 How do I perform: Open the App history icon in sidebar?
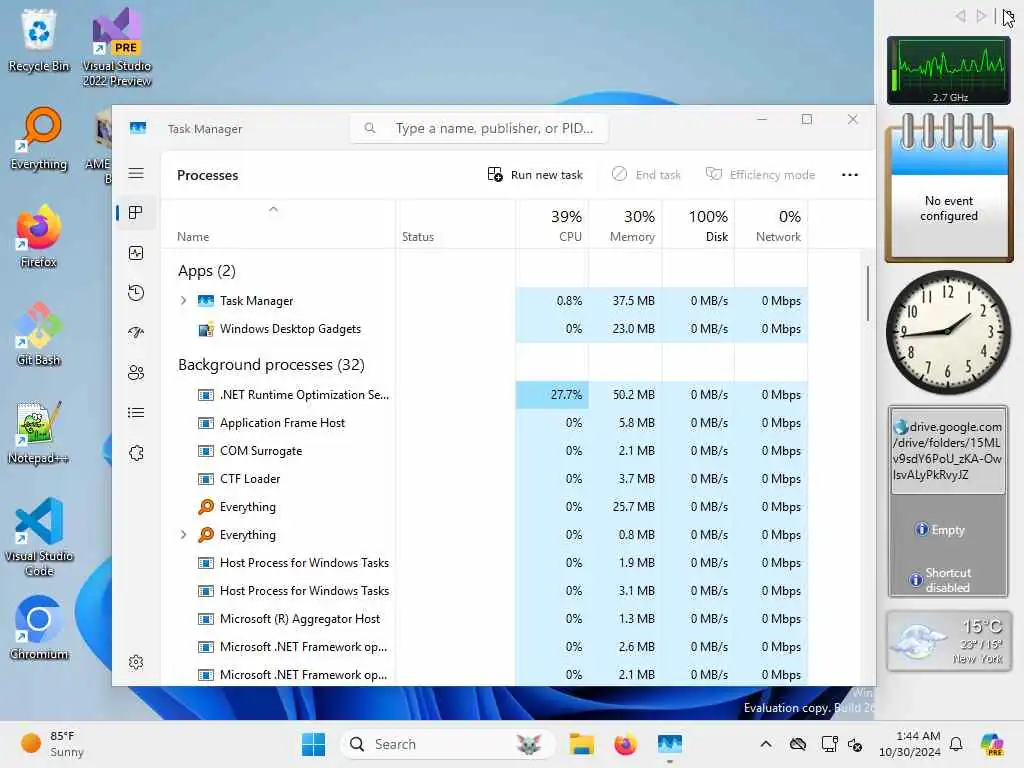[136, 293]
